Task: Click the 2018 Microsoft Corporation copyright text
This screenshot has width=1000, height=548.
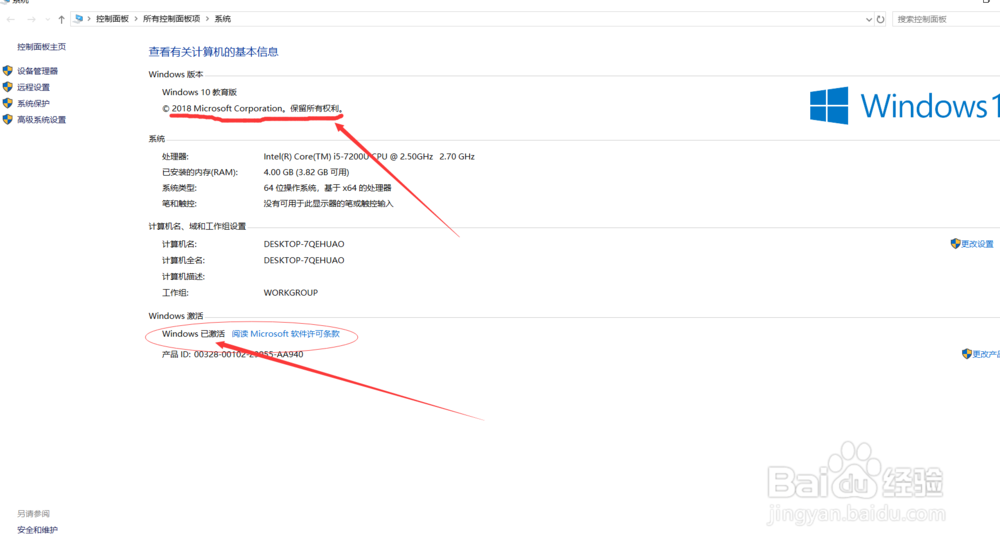Action: 253,108
